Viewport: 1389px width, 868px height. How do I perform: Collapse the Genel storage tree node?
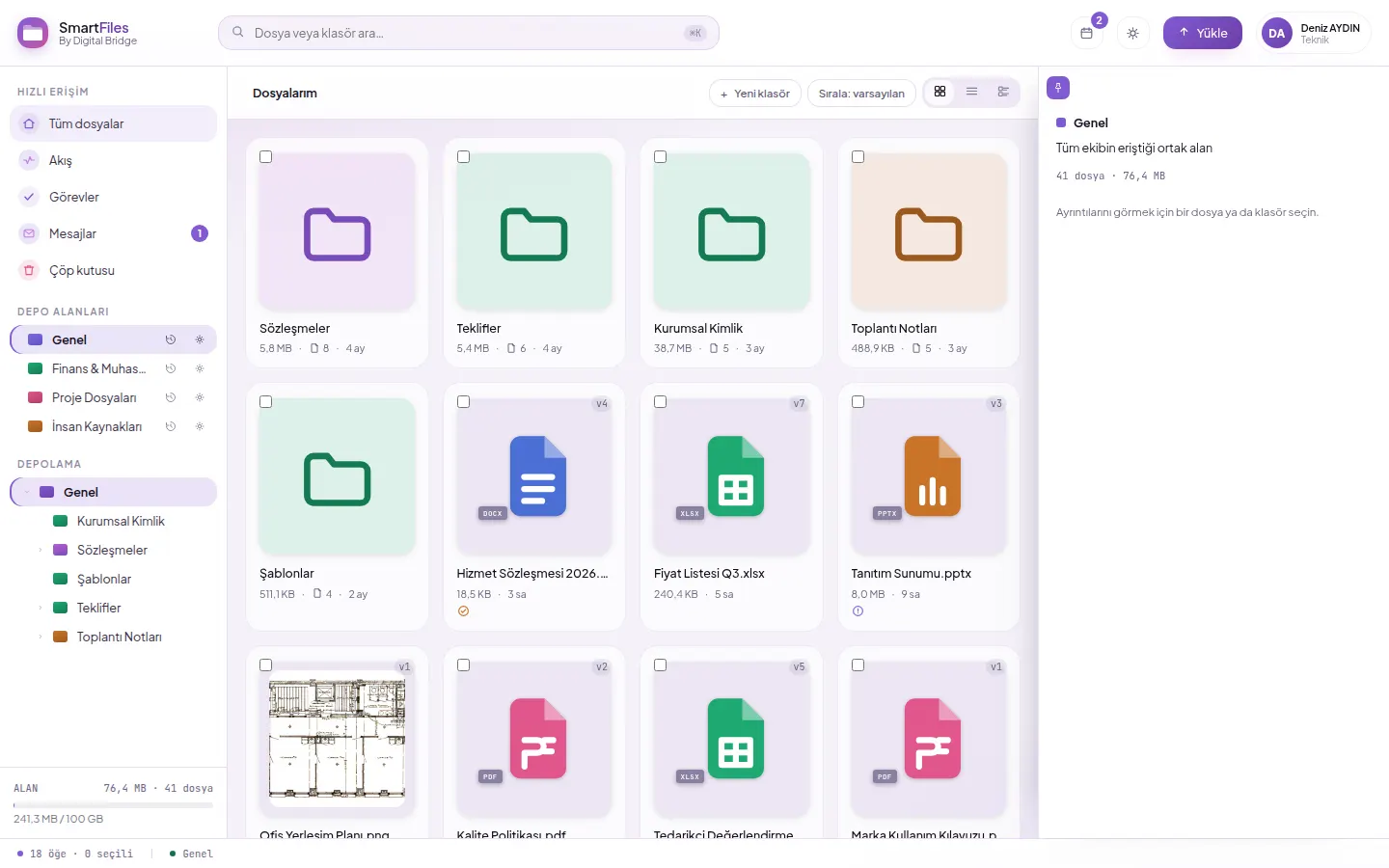click(27, 492)
